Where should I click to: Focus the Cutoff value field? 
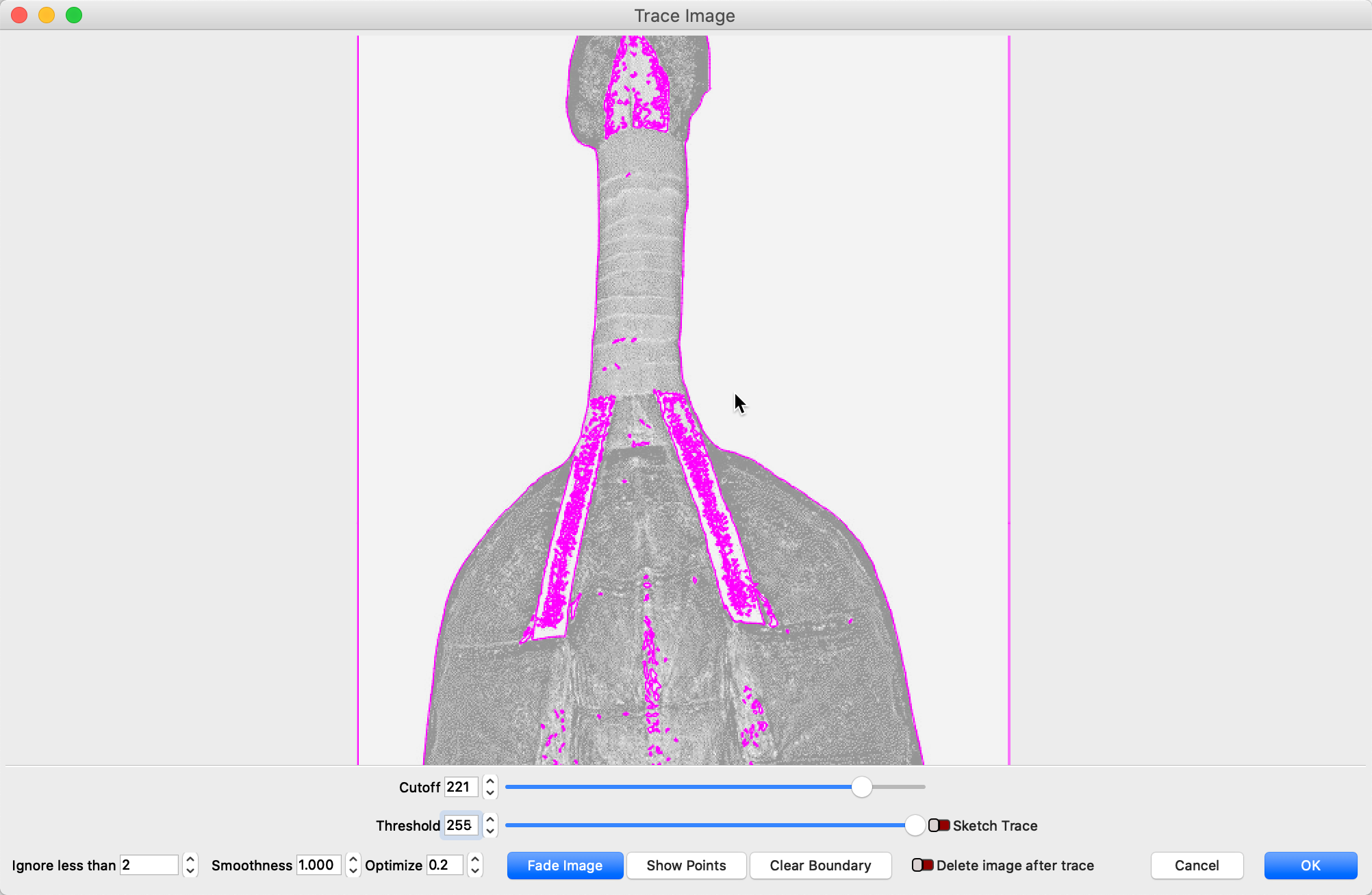tap(461, 788)
